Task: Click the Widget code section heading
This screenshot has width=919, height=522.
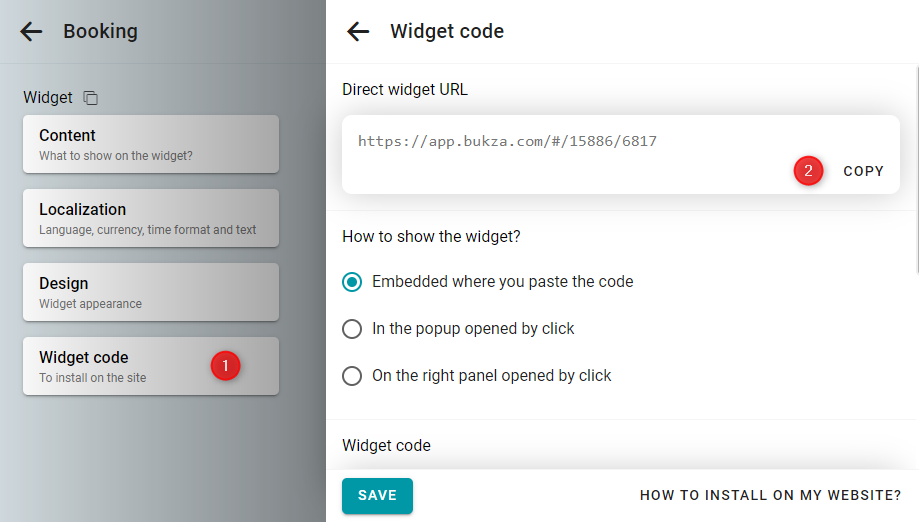Action: click(386, 445)
